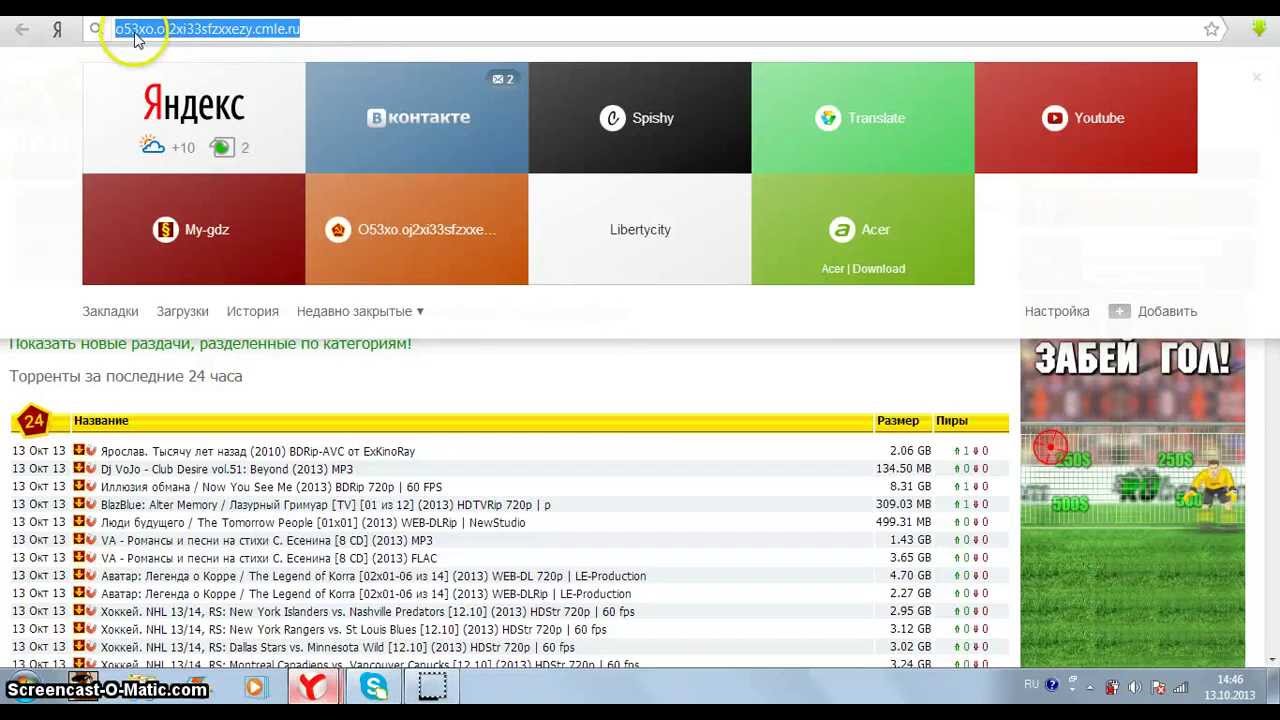The width and height of the screenshot is (1280, 720).
Task: Click the red 24 badge icon
Action: coord(33,421)
